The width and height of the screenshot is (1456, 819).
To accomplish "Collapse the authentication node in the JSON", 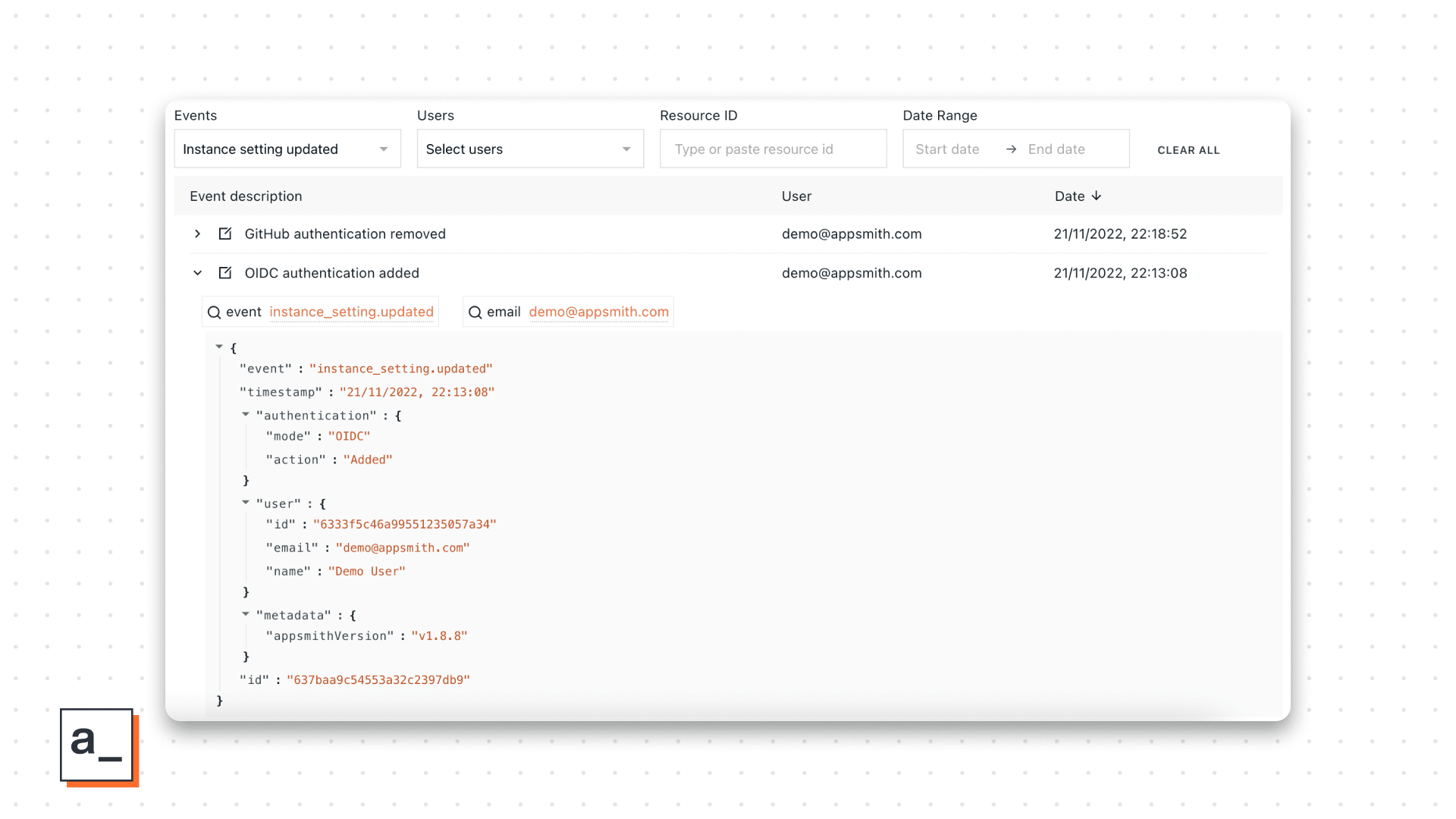I will coord(245,415).
